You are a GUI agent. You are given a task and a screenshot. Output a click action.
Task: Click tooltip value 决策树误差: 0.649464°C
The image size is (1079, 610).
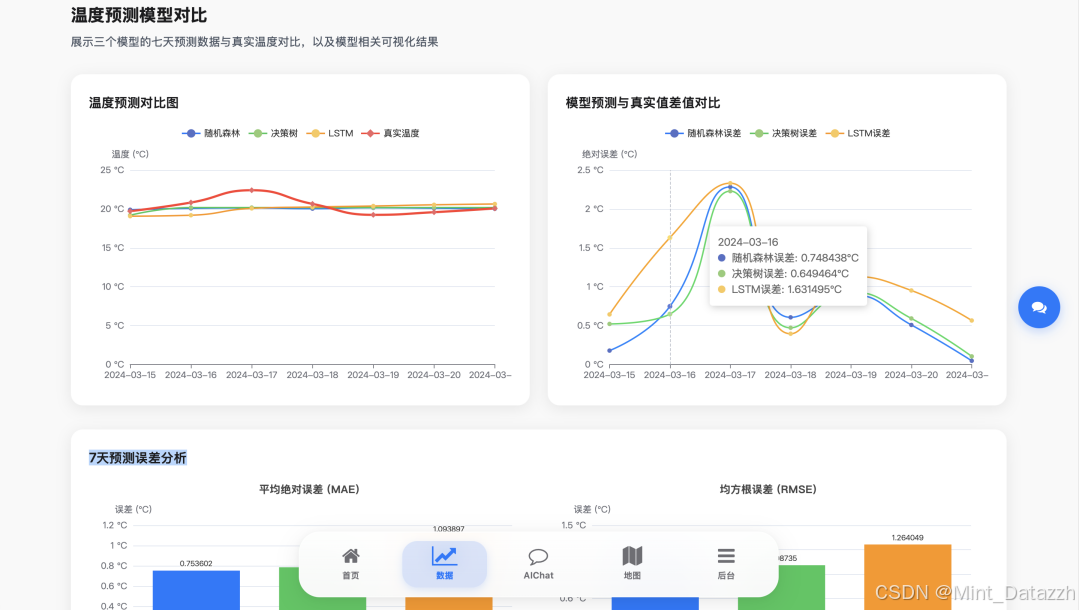[x=783, y=273]
